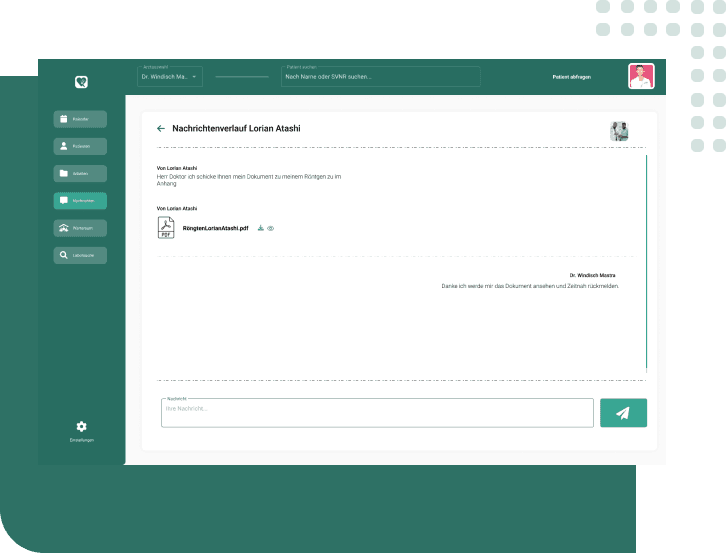Click the RöntgenLorianAtashi.pdf file name
This screenshot has height=553, width=726.
tap(215, 228)
